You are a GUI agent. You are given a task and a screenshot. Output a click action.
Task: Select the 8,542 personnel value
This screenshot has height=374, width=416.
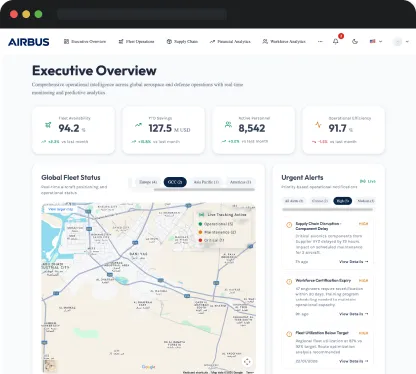[252, 128]
